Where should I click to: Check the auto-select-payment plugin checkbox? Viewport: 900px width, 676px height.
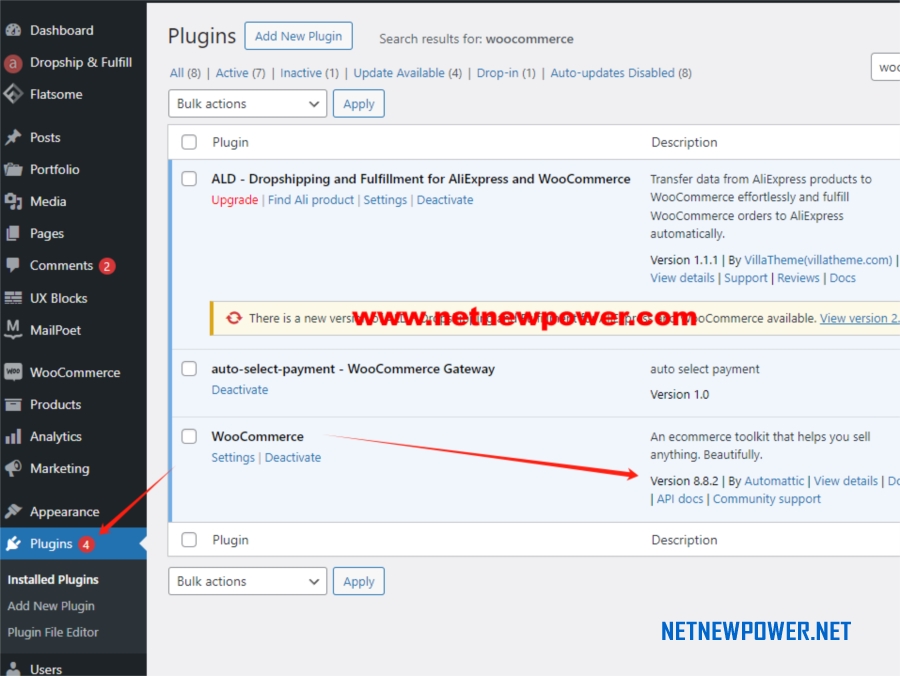189,368
